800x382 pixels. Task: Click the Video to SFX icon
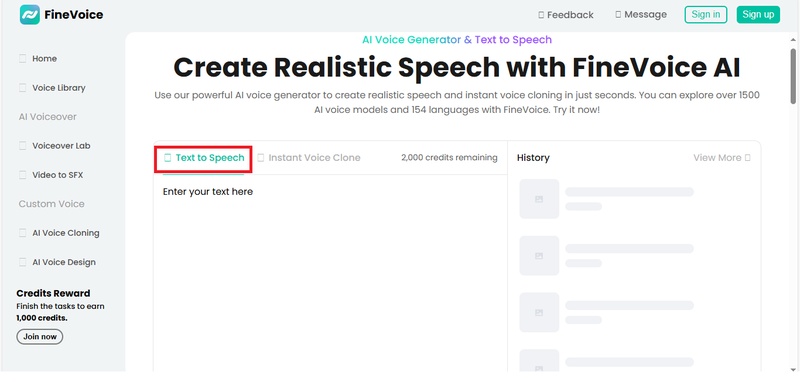pos(22,175)
